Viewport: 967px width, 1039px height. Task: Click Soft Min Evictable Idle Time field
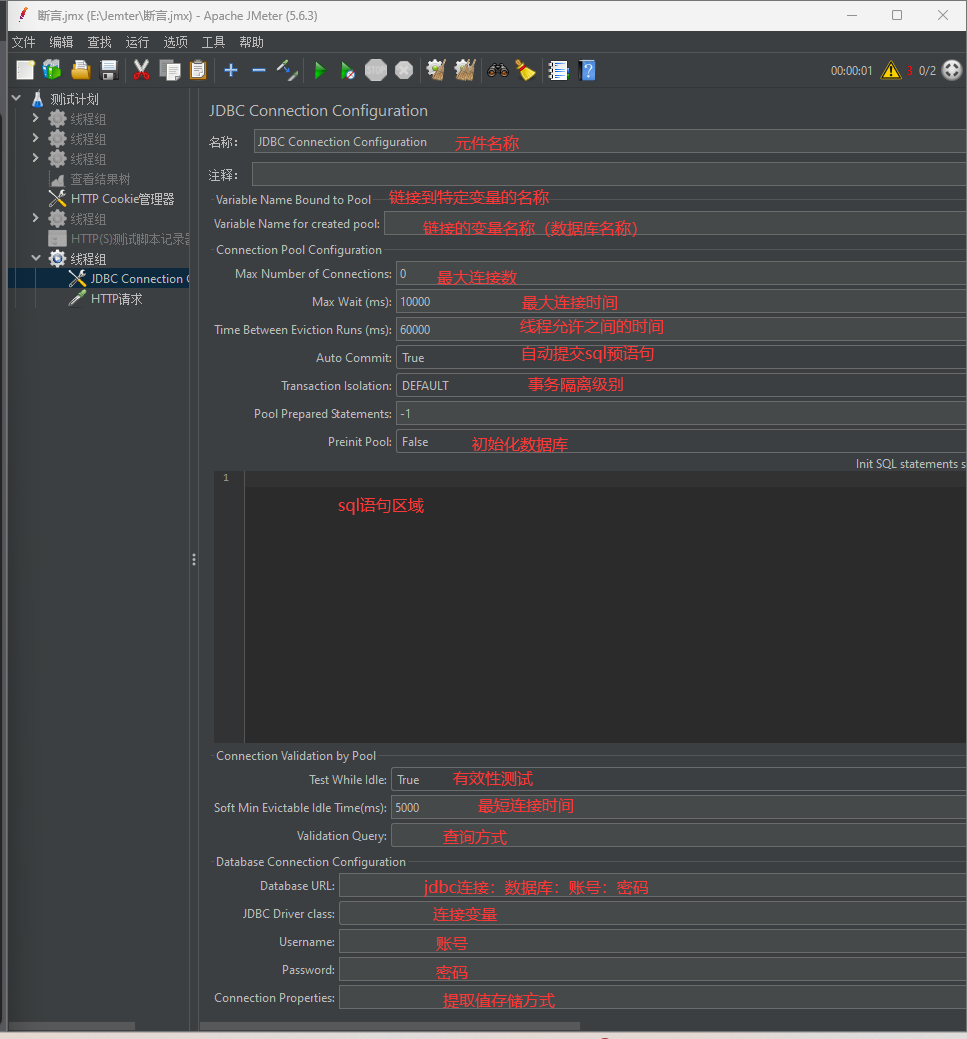click(x=679, y=807)
